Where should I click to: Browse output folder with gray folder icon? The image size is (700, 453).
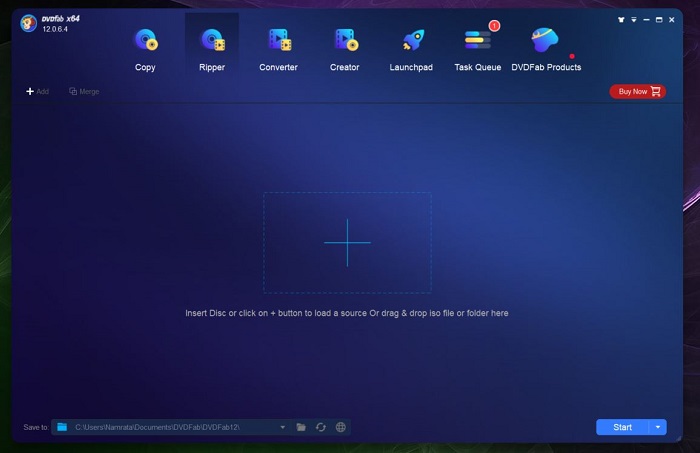pyautogui.click(x=301, y=427)
